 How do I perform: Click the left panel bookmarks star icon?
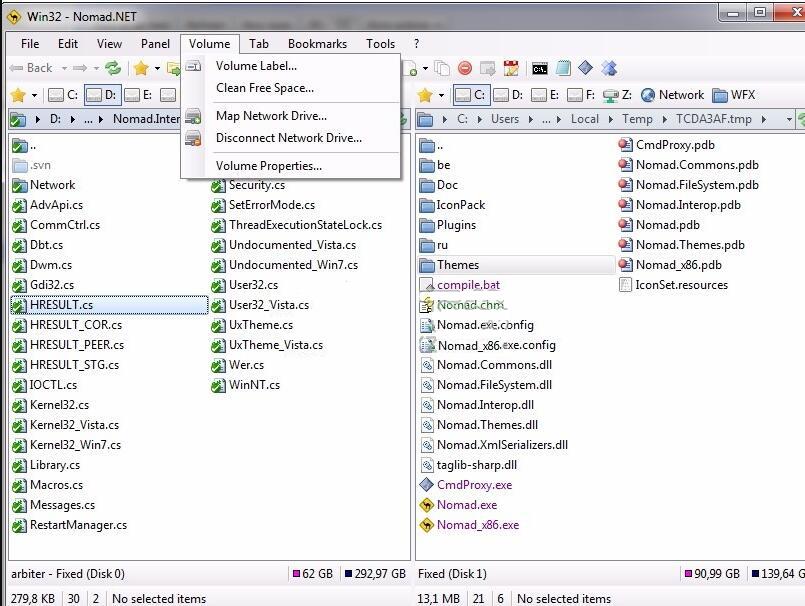(x=18, y=95)
